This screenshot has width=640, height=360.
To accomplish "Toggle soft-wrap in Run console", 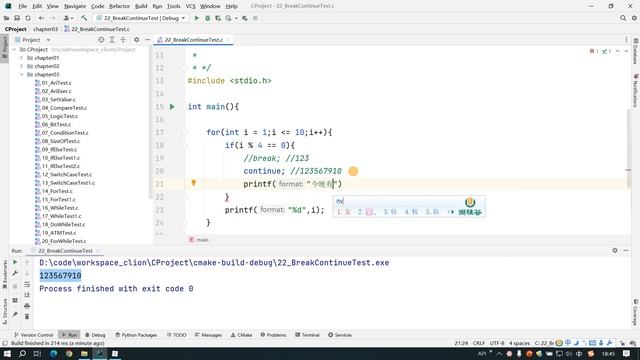I will [x=27, y=284].
